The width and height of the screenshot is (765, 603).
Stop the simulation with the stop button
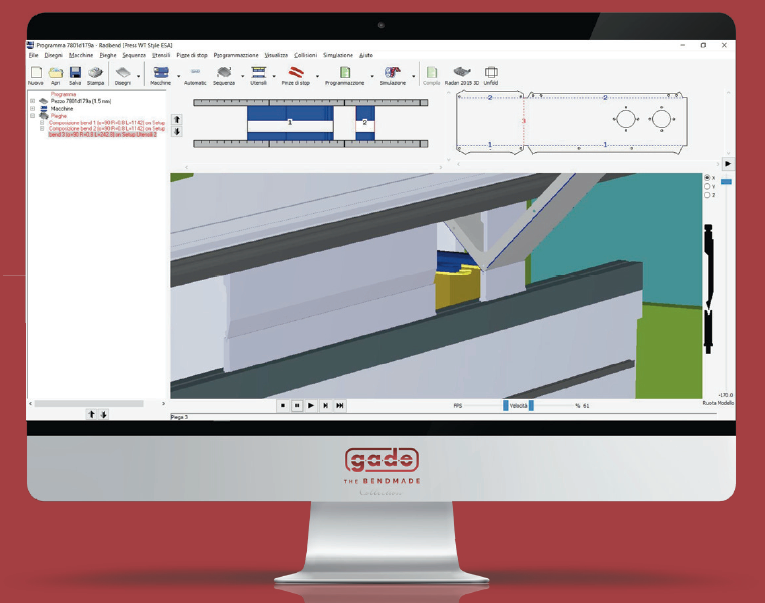pos(283,405)
